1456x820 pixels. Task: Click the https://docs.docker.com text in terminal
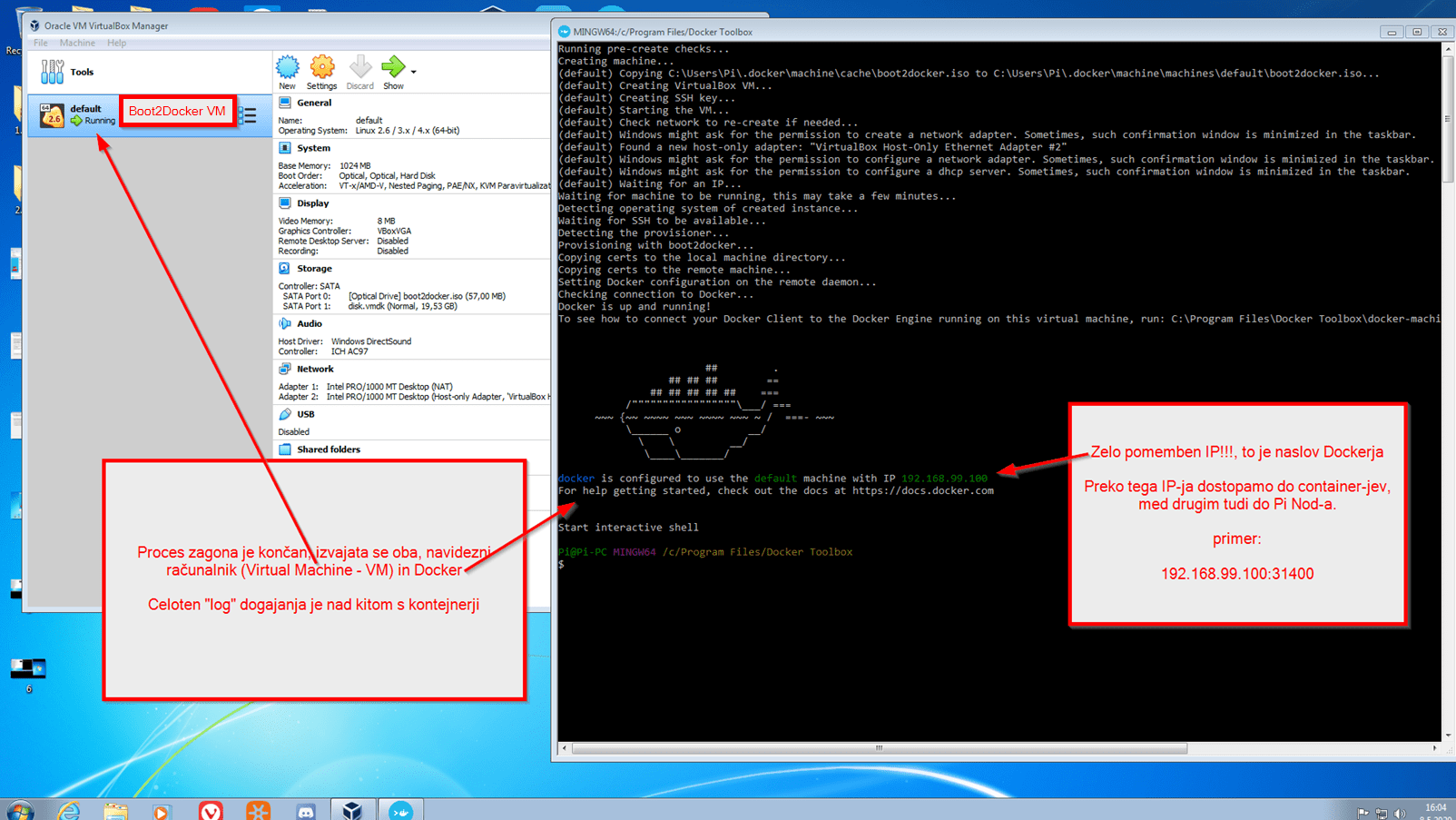pos(922,490)
